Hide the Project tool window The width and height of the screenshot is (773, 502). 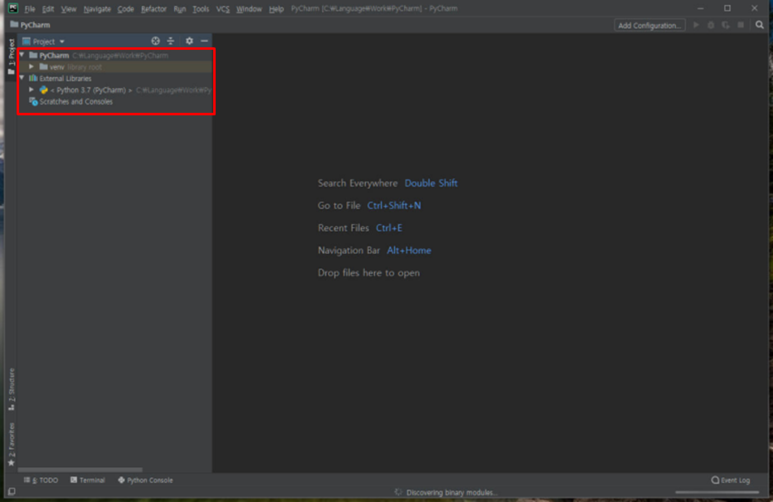click(204, 41)
